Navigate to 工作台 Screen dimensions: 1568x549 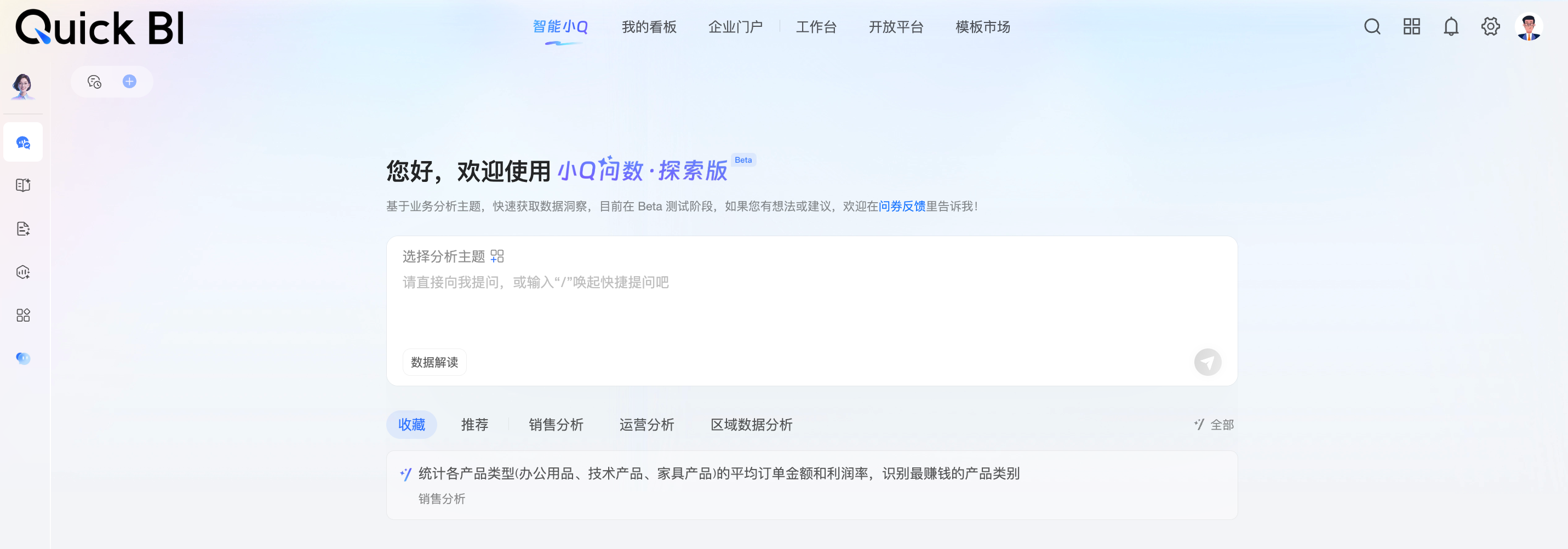816,27
